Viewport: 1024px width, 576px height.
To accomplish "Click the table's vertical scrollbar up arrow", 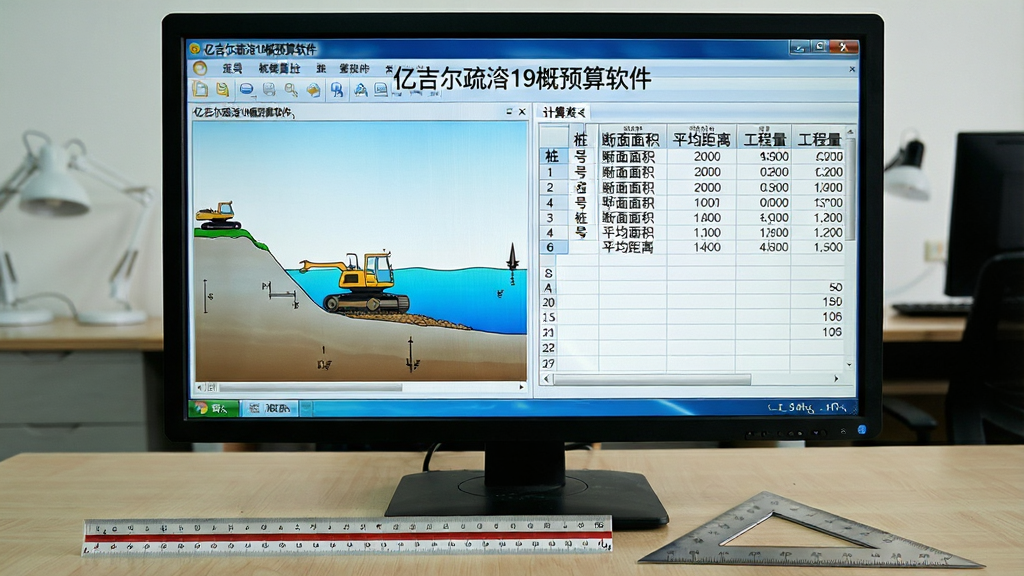I will point(850,132).
